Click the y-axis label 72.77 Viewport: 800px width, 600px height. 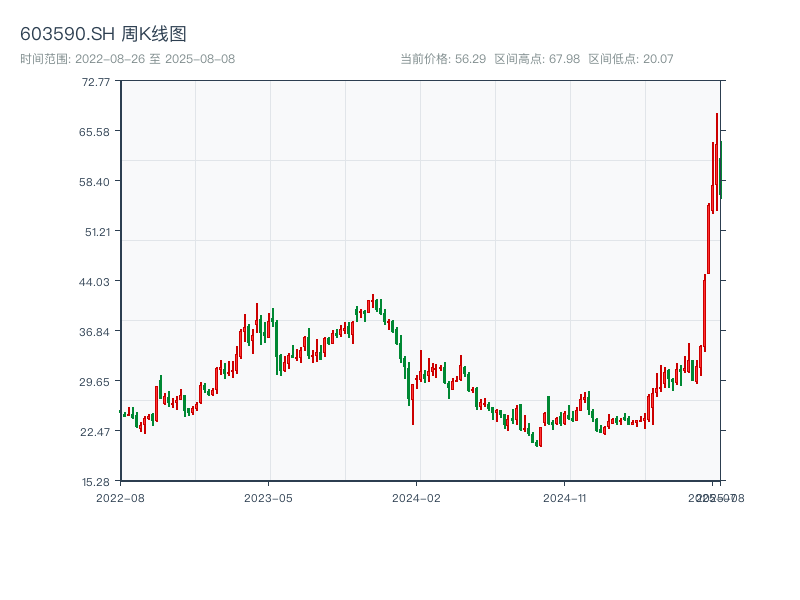click(95, 82)
